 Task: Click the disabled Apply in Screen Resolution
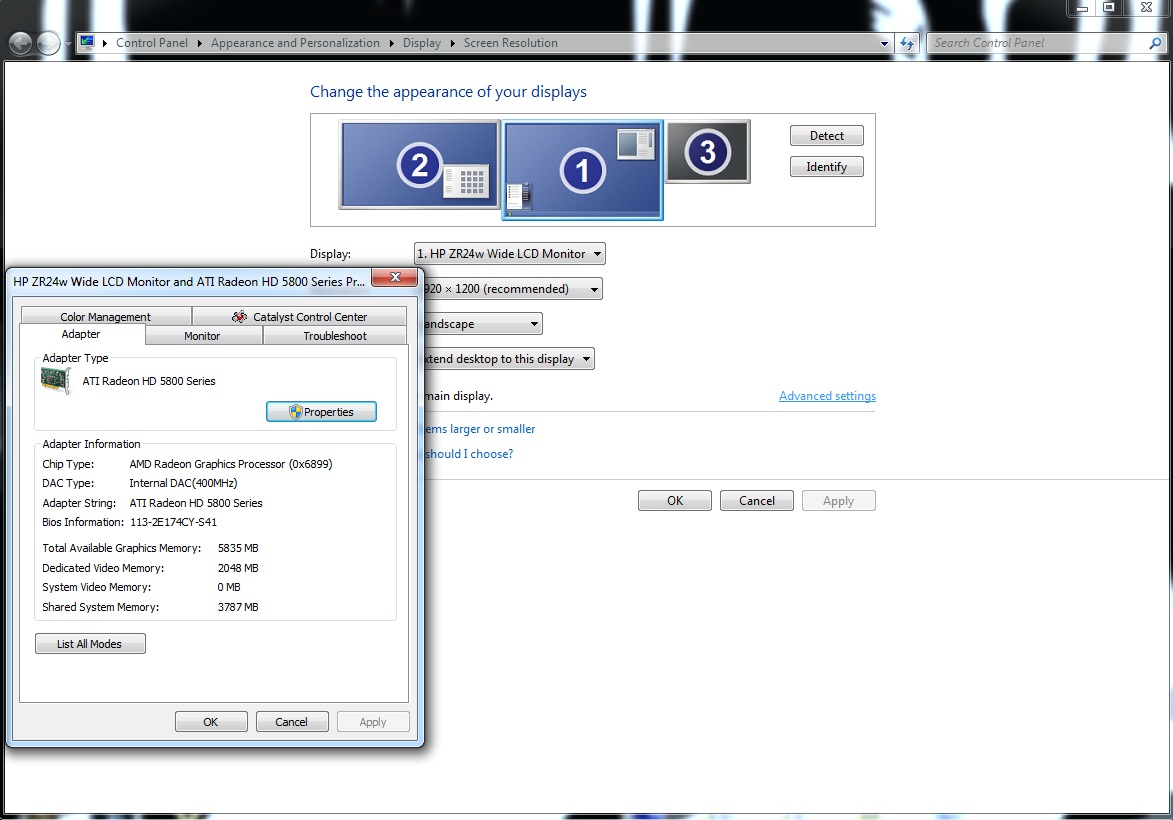[839, 501]
